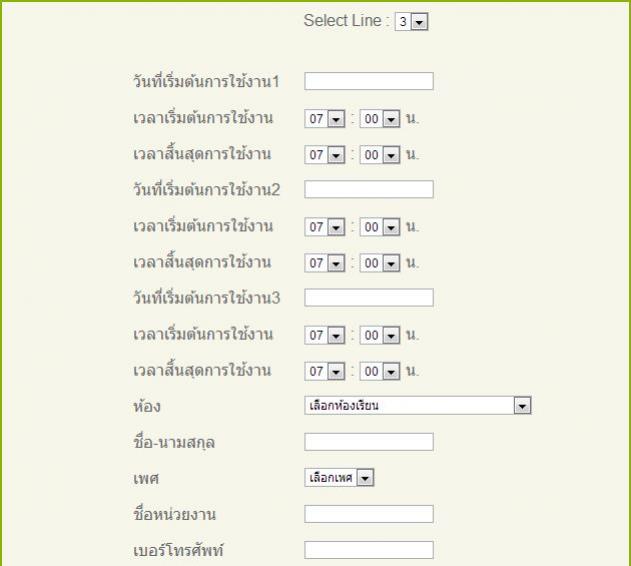Viewport: 631px width, 566px height.
Task: Open start-time hour dropdown for usage date 3
Action: click(325, 334)
